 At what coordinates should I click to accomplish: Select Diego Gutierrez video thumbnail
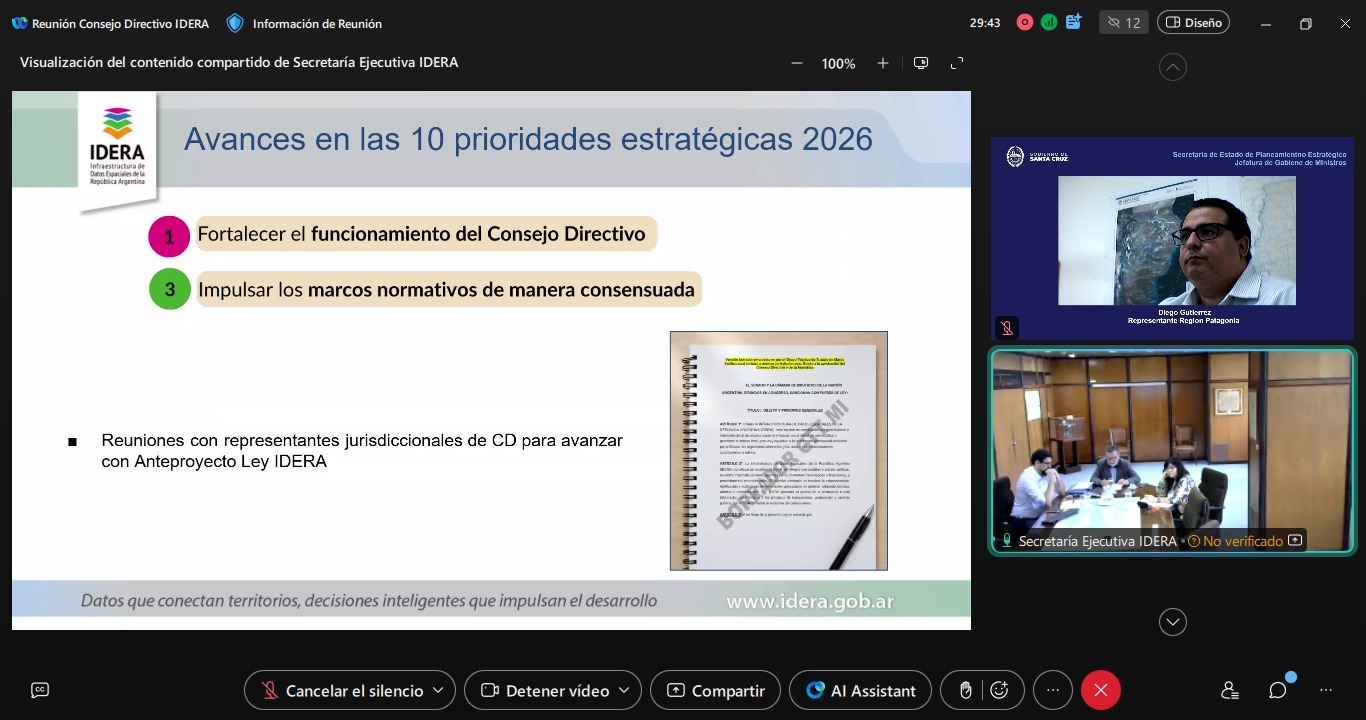coord(1172,238)
